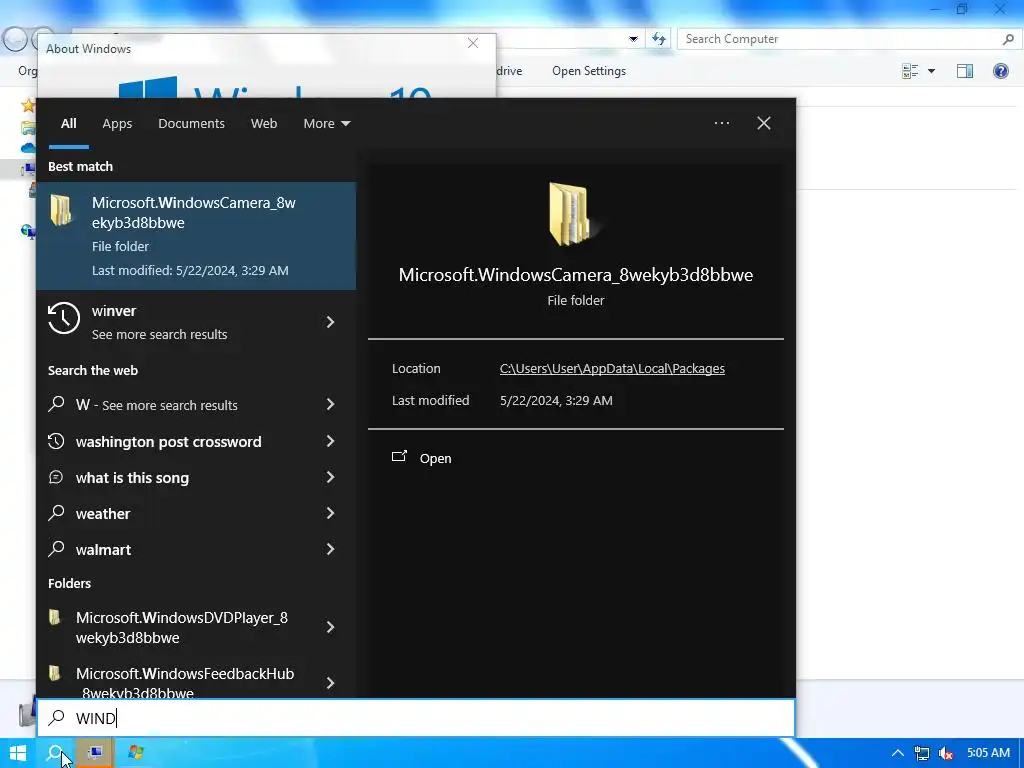Click the history clock icon beside winver
Image resolution: width=1024 pixels, height=768 pixels.
pyautogui.click(x=63, y=318)
